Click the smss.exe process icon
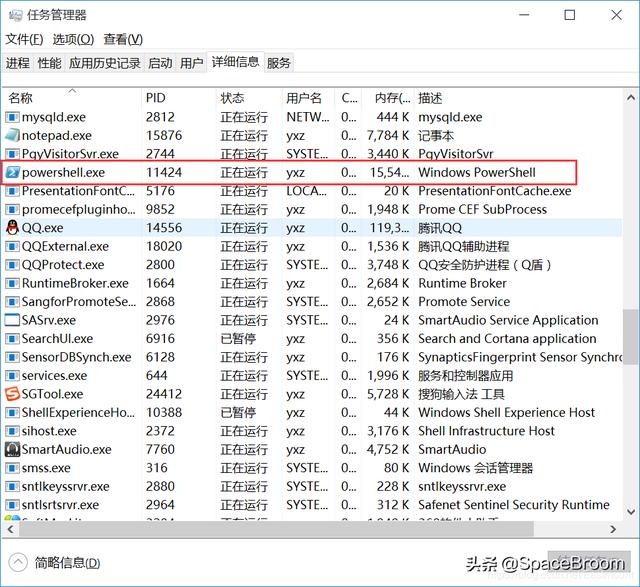The image size is (640, 587). coord(12,468)
